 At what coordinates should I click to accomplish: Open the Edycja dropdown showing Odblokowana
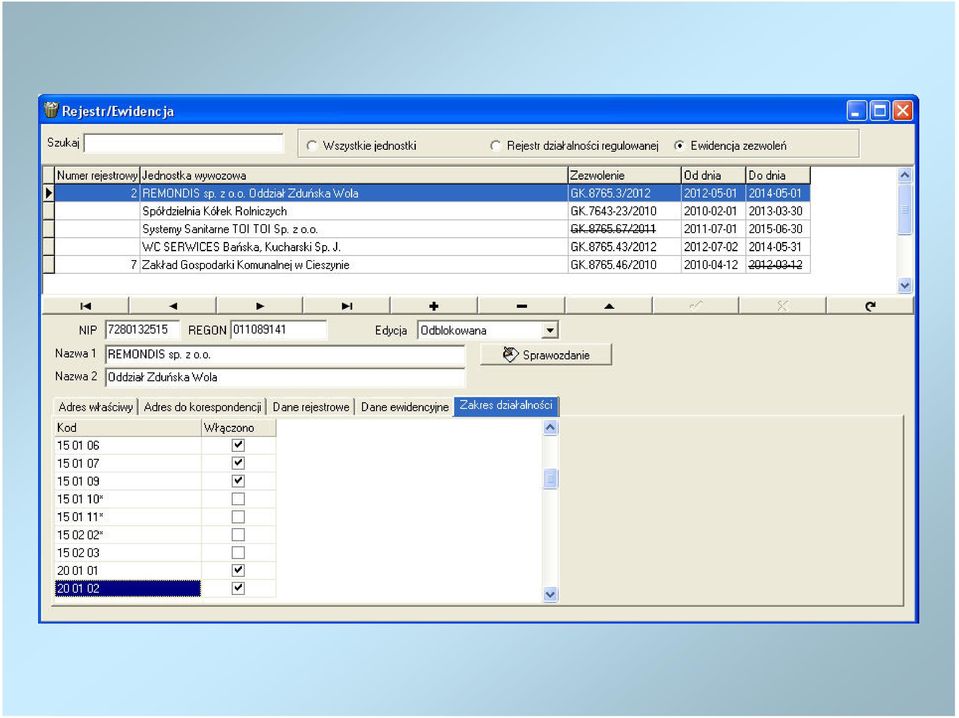pyautogui.click(x=550, y=330)
